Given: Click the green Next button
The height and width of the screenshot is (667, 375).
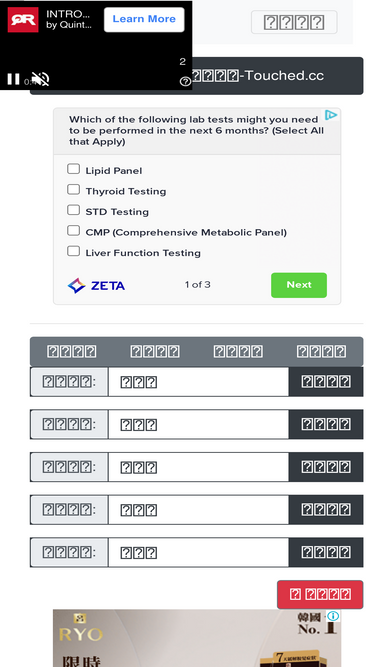Looking at the screenshot, I should tap(299, 285).
